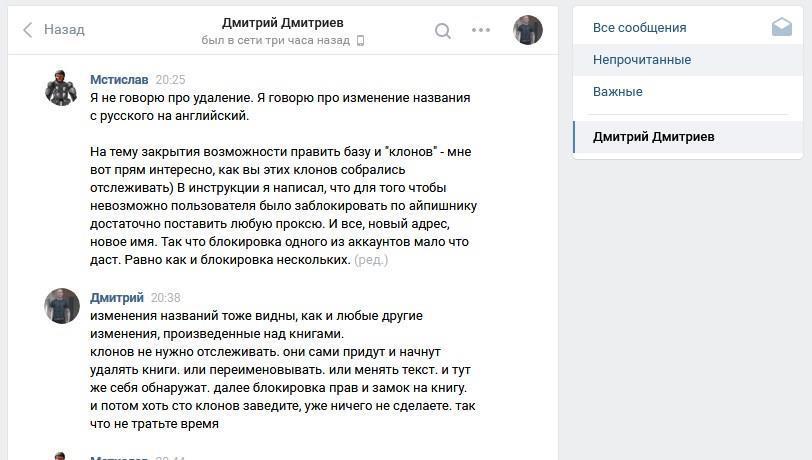
Task: Open search in conversation
Action: (442, 30)
